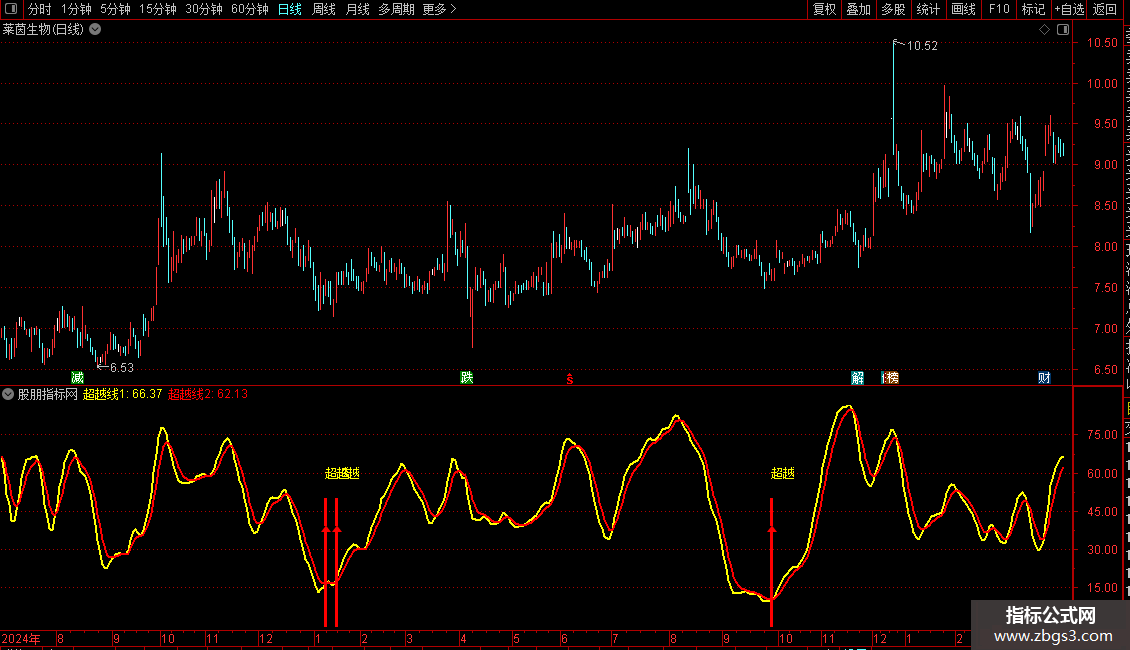1130x650 pixels.
Task: Click the 复权 adjustment button
Action: 824,9
